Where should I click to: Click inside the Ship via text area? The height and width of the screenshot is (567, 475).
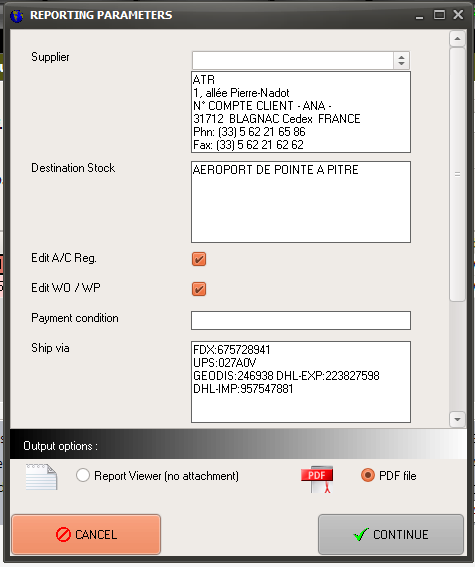[x=301, y=382]
